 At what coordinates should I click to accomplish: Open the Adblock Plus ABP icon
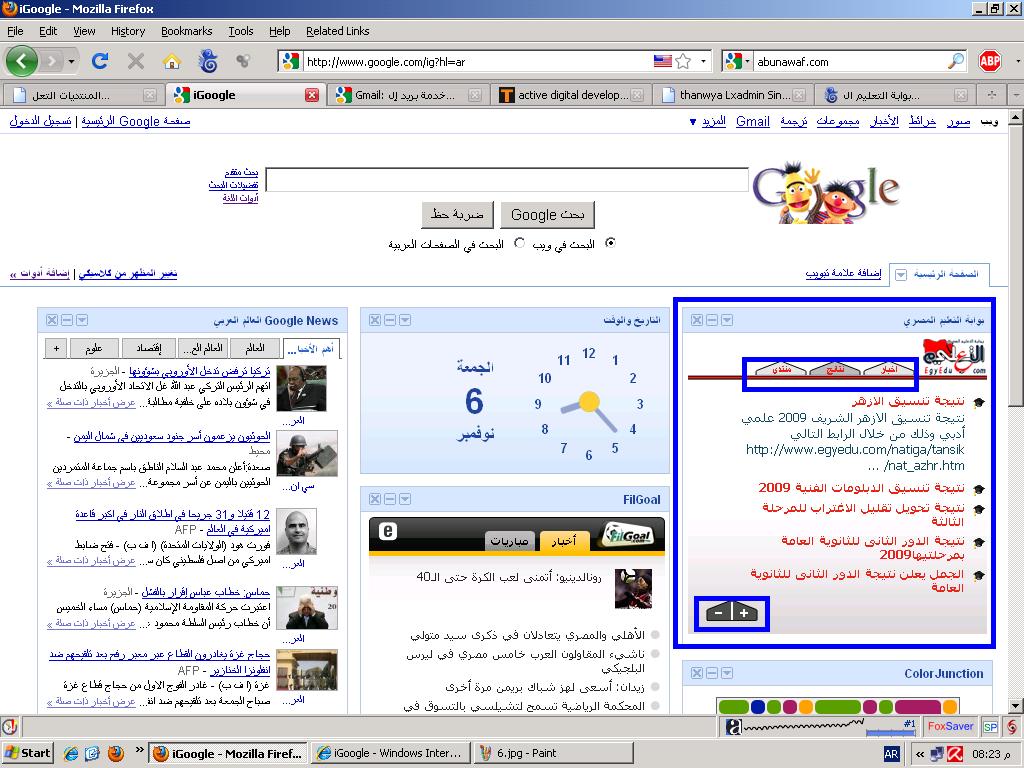[x=990, y=61]
